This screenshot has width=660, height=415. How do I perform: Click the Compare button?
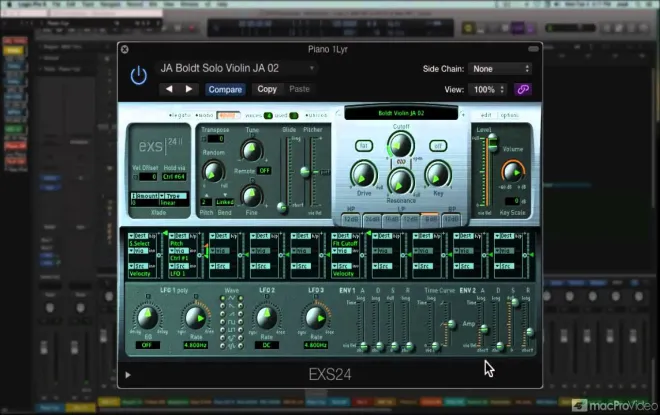[225, 89]
